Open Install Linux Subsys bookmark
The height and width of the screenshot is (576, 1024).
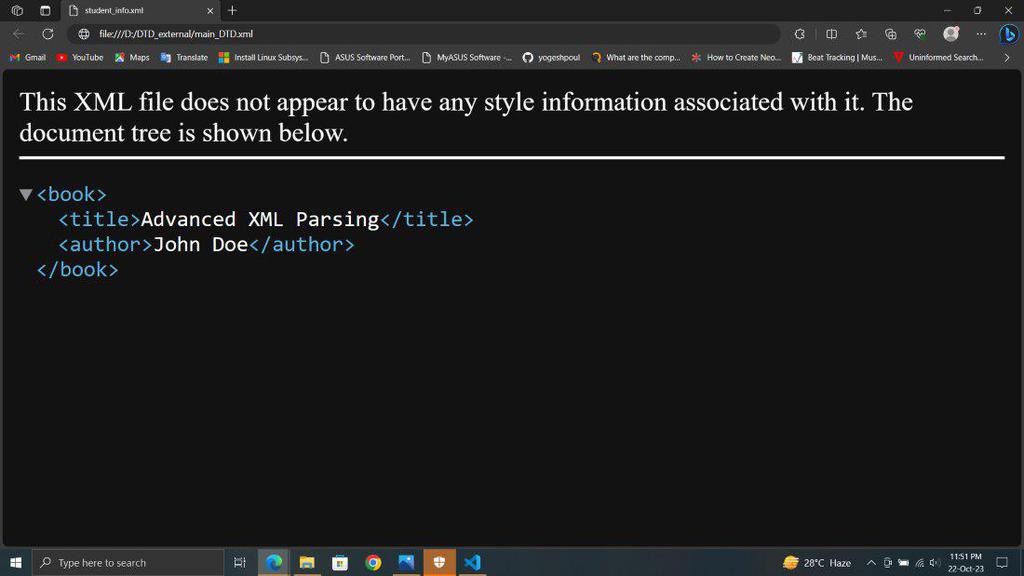pyautogui.click(x=263, y=57)
